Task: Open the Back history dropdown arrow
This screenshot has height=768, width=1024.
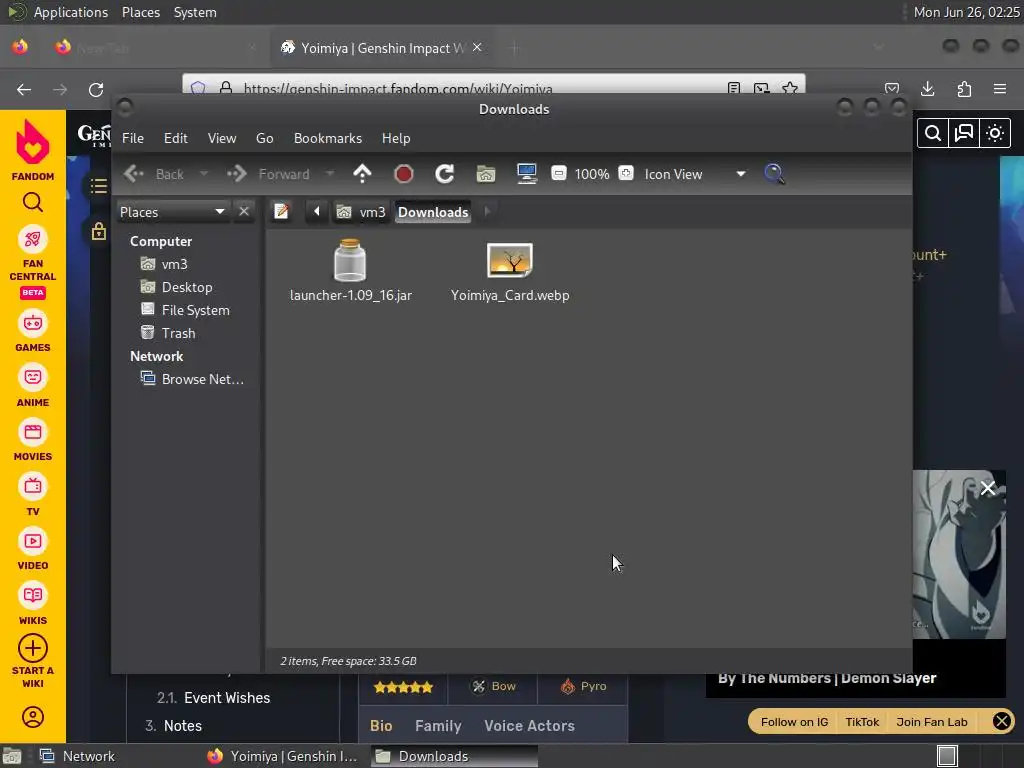Action: pos(204,174)
